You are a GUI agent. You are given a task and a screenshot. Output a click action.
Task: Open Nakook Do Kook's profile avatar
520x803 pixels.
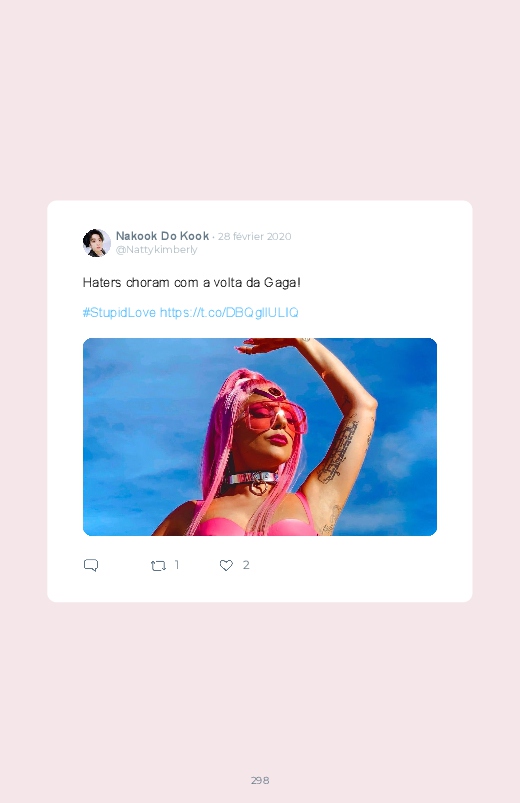96,243
